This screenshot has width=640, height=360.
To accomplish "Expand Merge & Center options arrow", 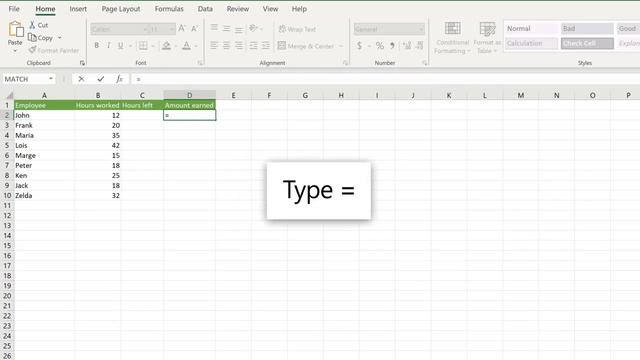I will point(341,46).
